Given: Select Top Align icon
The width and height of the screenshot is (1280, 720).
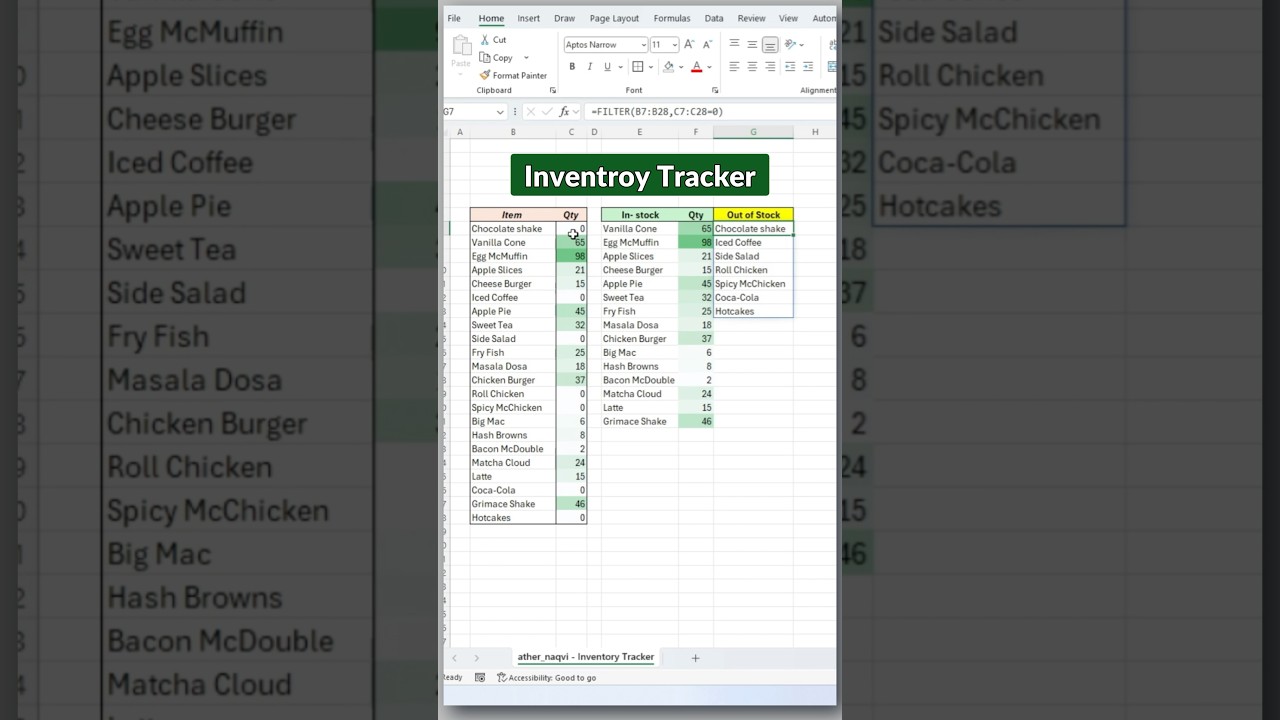Looking at the screenshot, I should coord(734,44).
